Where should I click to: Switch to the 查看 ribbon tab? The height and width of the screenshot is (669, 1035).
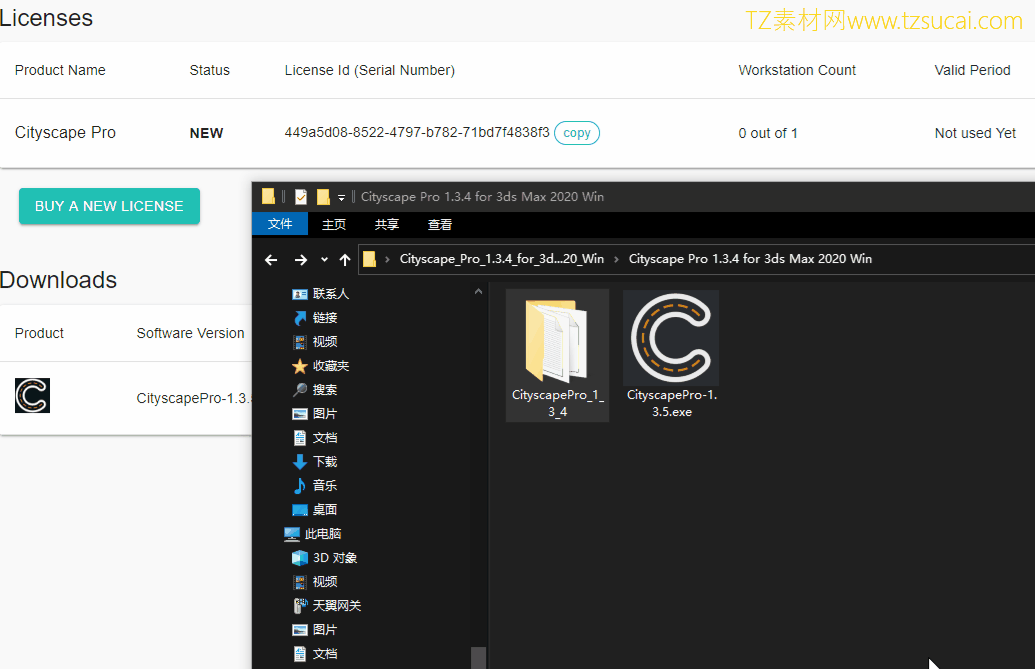[x=440, y=224]
